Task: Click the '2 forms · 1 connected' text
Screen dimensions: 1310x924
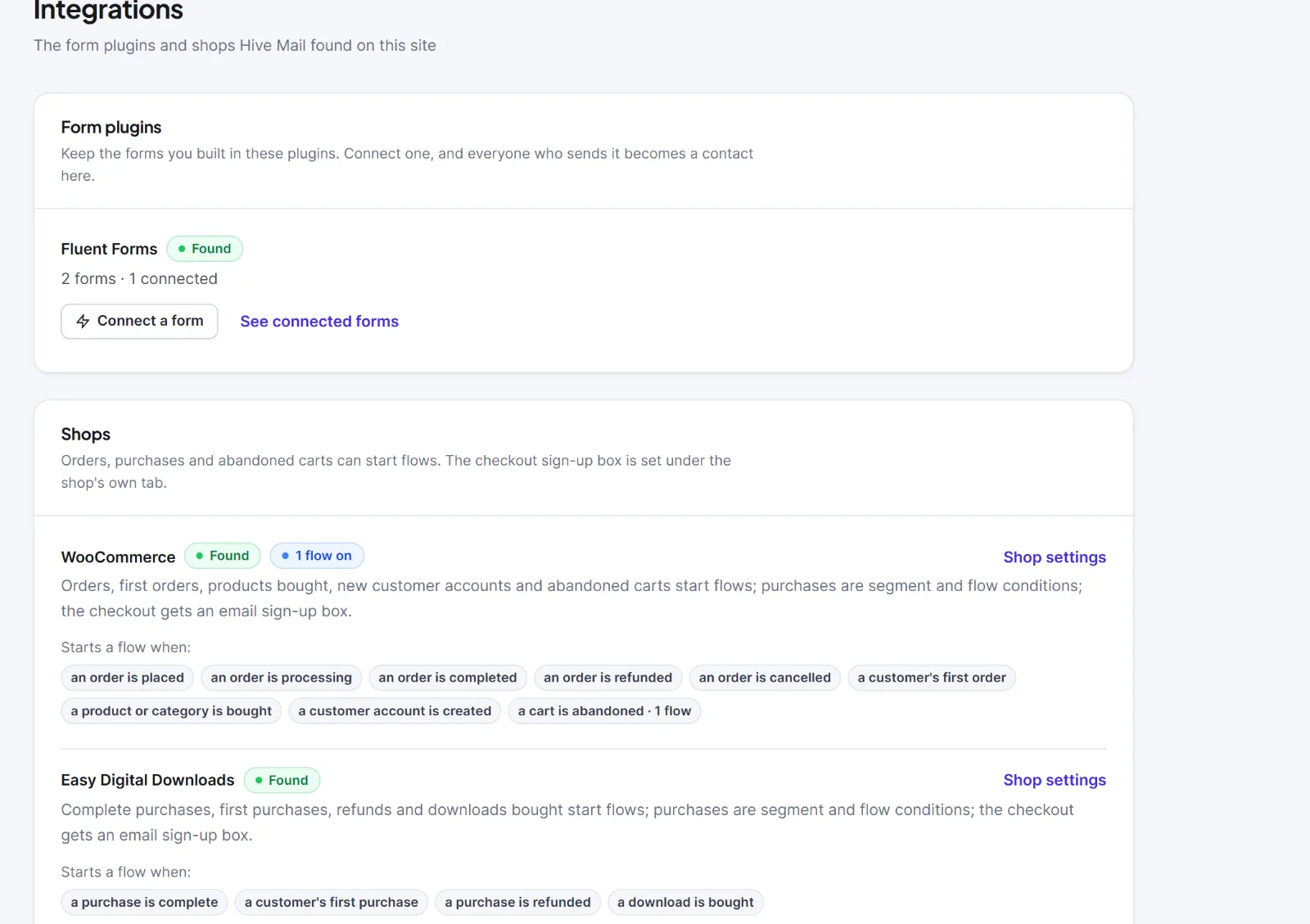Action: pos(139,279)
